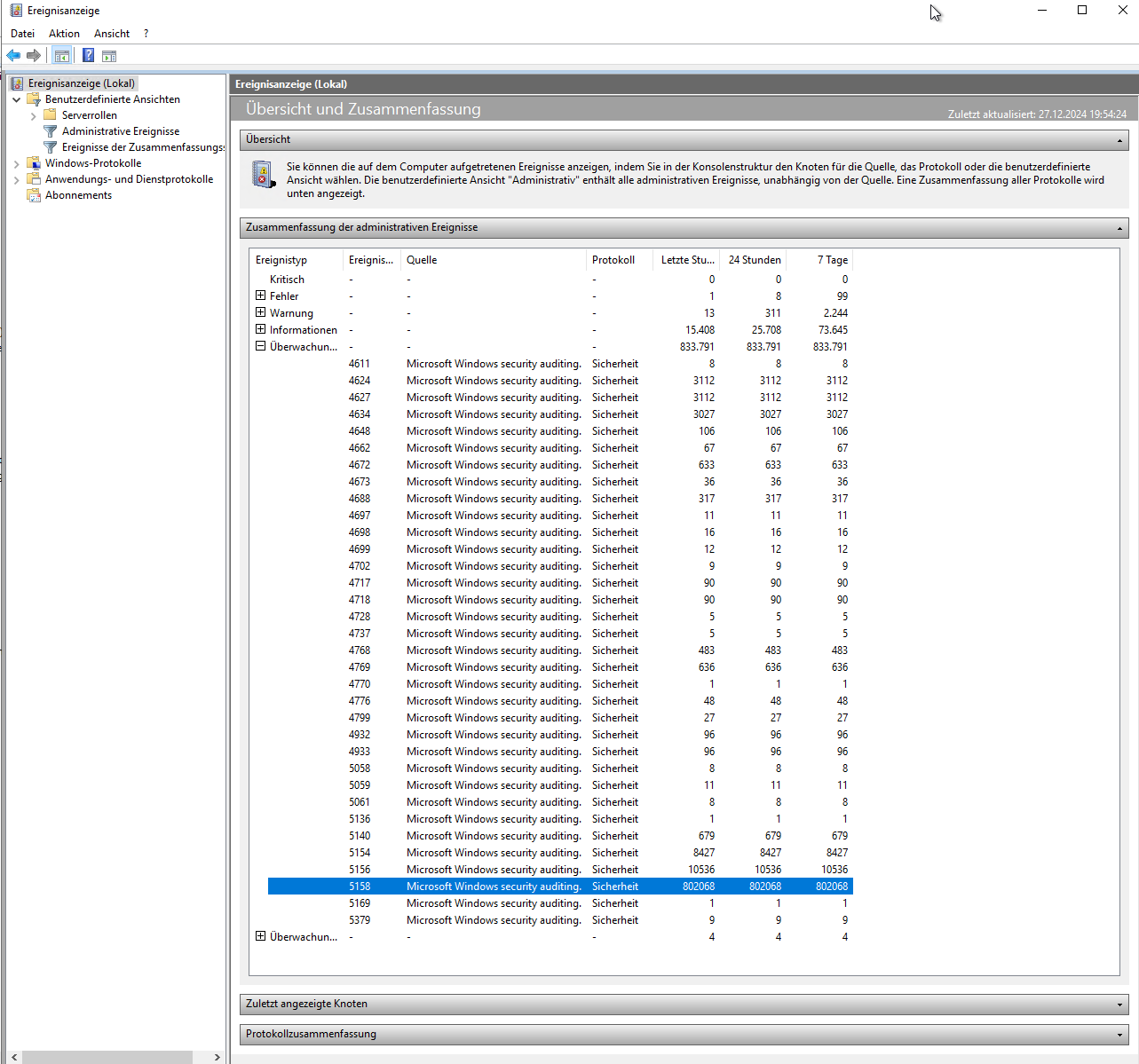Select event ID 4672 row
1139x1064 pixels.
coord(560,464)
